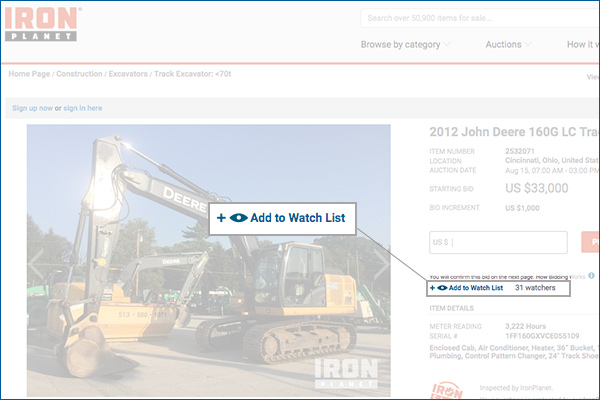Click the Sign up now link
The image size is (600, 400).
(33, 108)
